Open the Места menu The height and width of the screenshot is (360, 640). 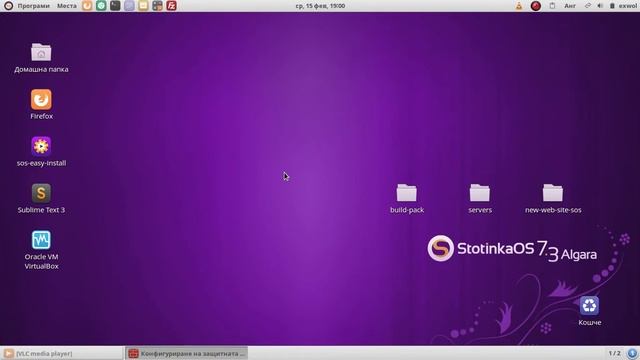67,6
